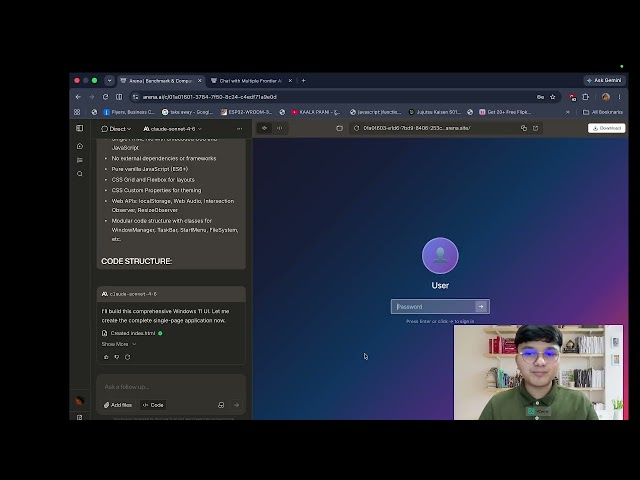Screen dimensions: 640x480
Task: Focus the Password field on login screen
Action: point(433,307)
